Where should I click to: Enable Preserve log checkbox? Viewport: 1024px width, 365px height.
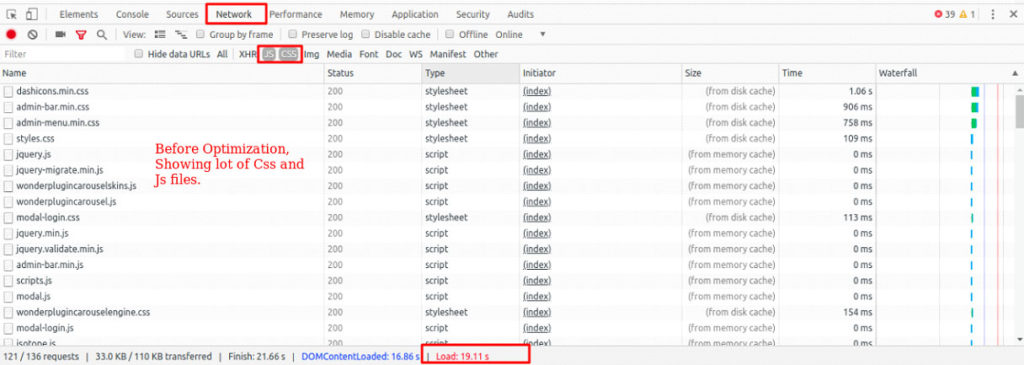(x=293, y=35)
